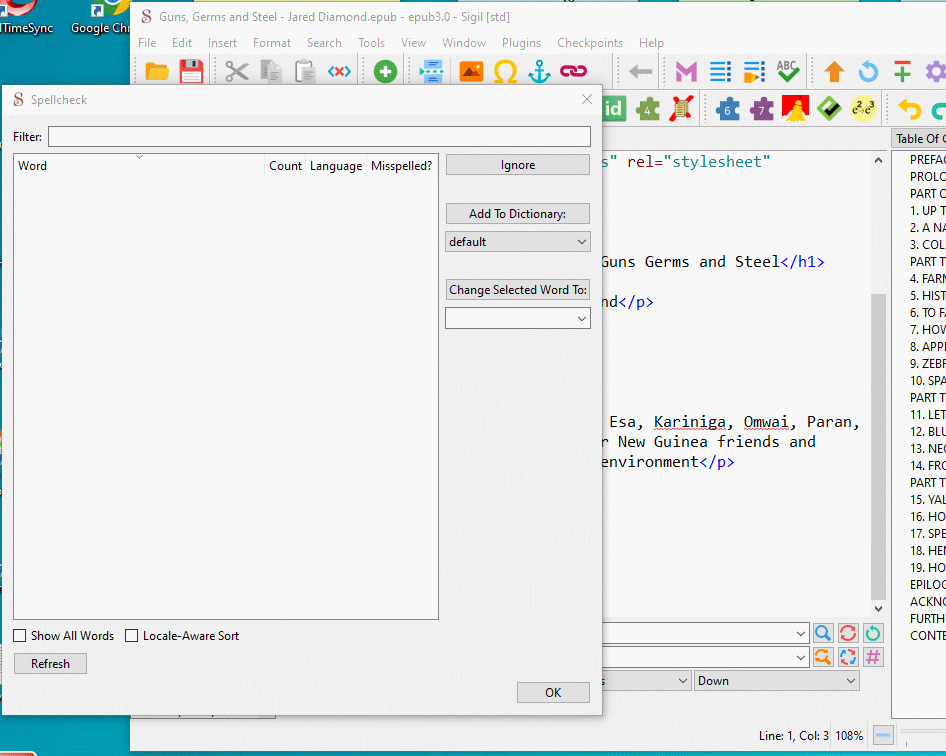Viewport: 946px width, 756px height.
Task: Open the Tools menu
Action: pos(371,43)
